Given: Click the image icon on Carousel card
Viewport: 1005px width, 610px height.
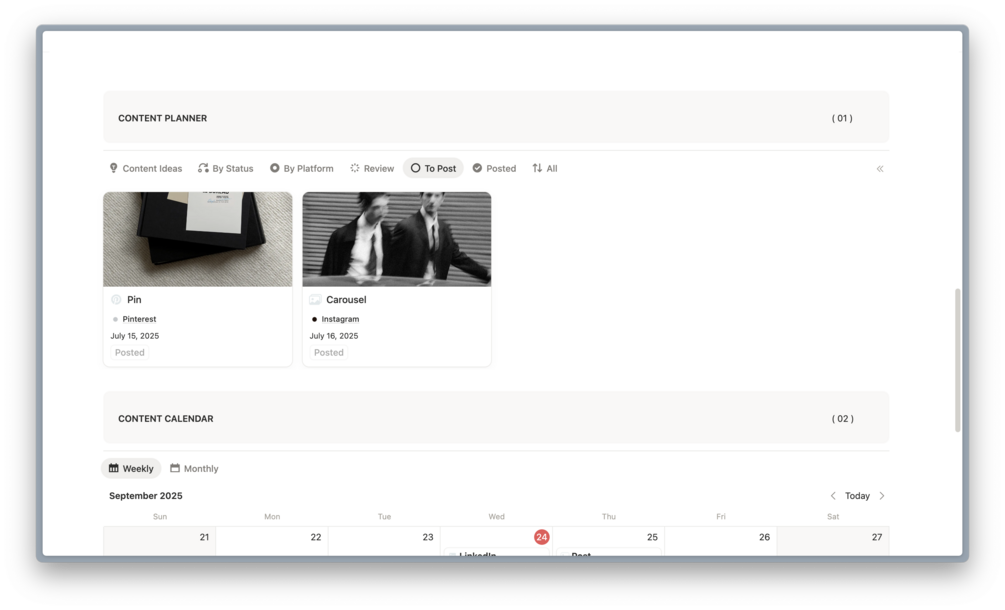Looking at the screenshot, I should [315, 299].
